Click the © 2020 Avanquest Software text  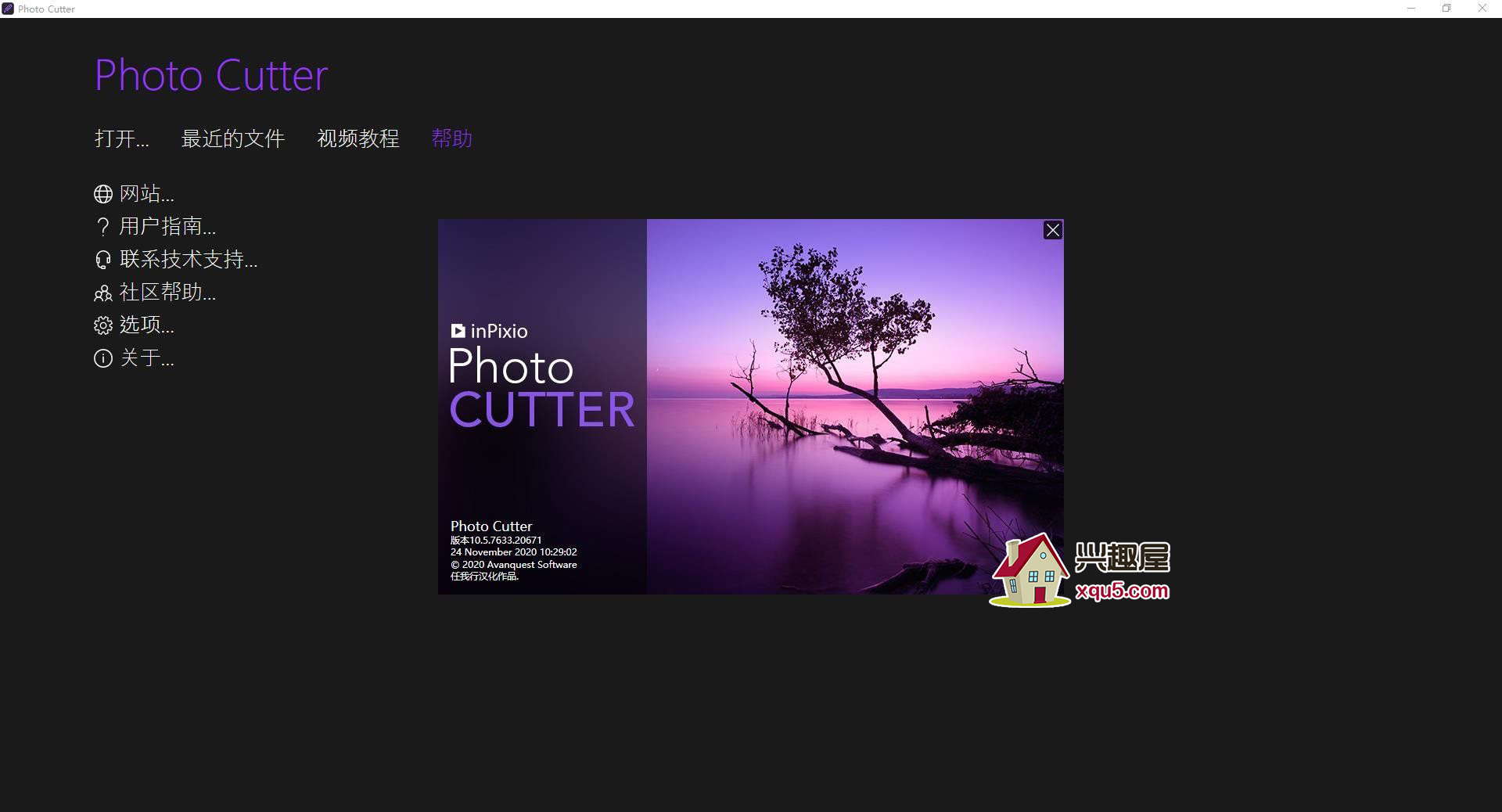pos(514,564)
